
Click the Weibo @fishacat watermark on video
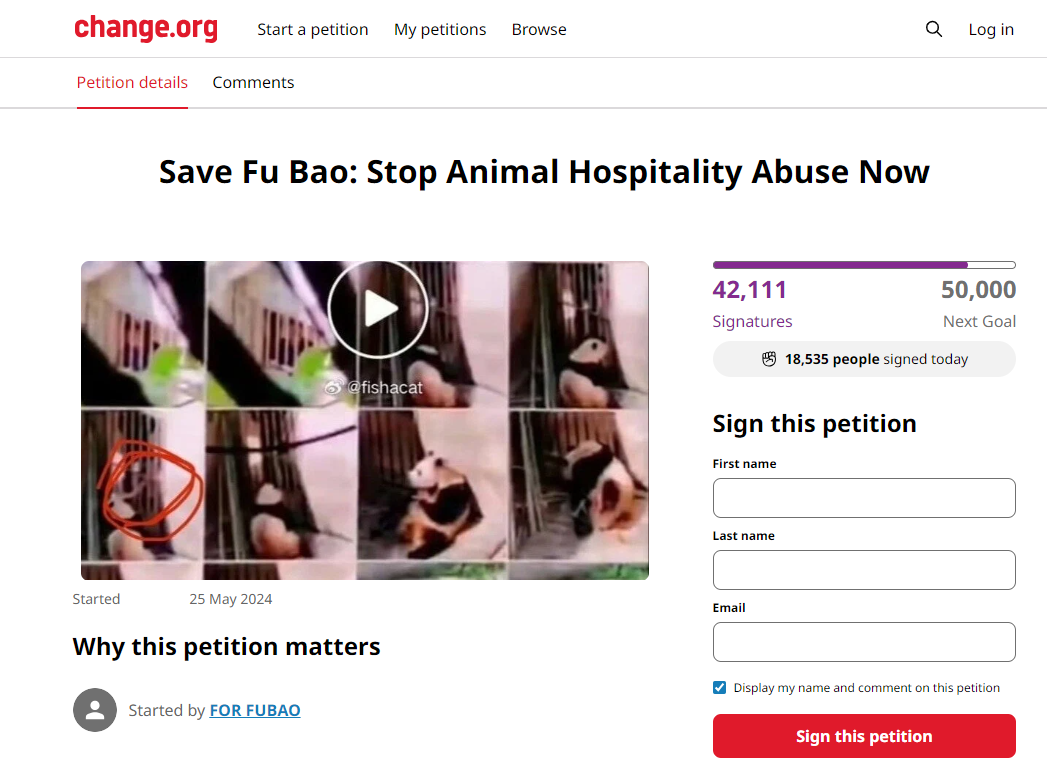(x=374, y=387)
